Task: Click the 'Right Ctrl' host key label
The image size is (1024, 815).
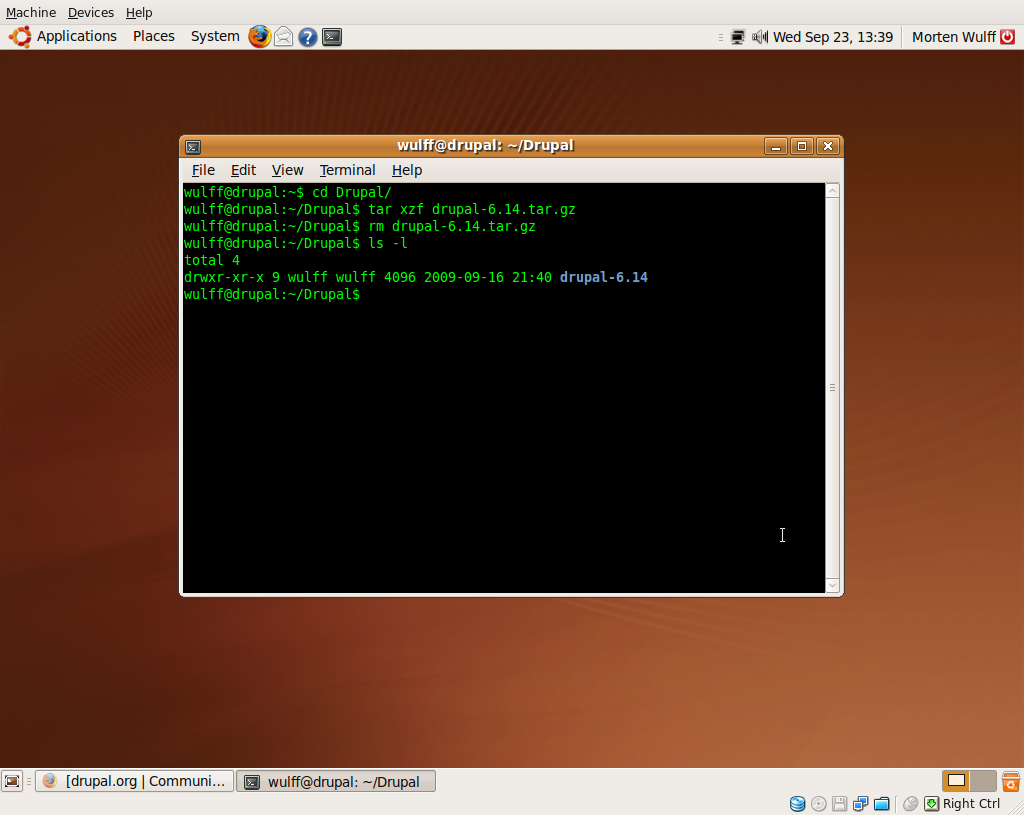Action: coord(971,804)
